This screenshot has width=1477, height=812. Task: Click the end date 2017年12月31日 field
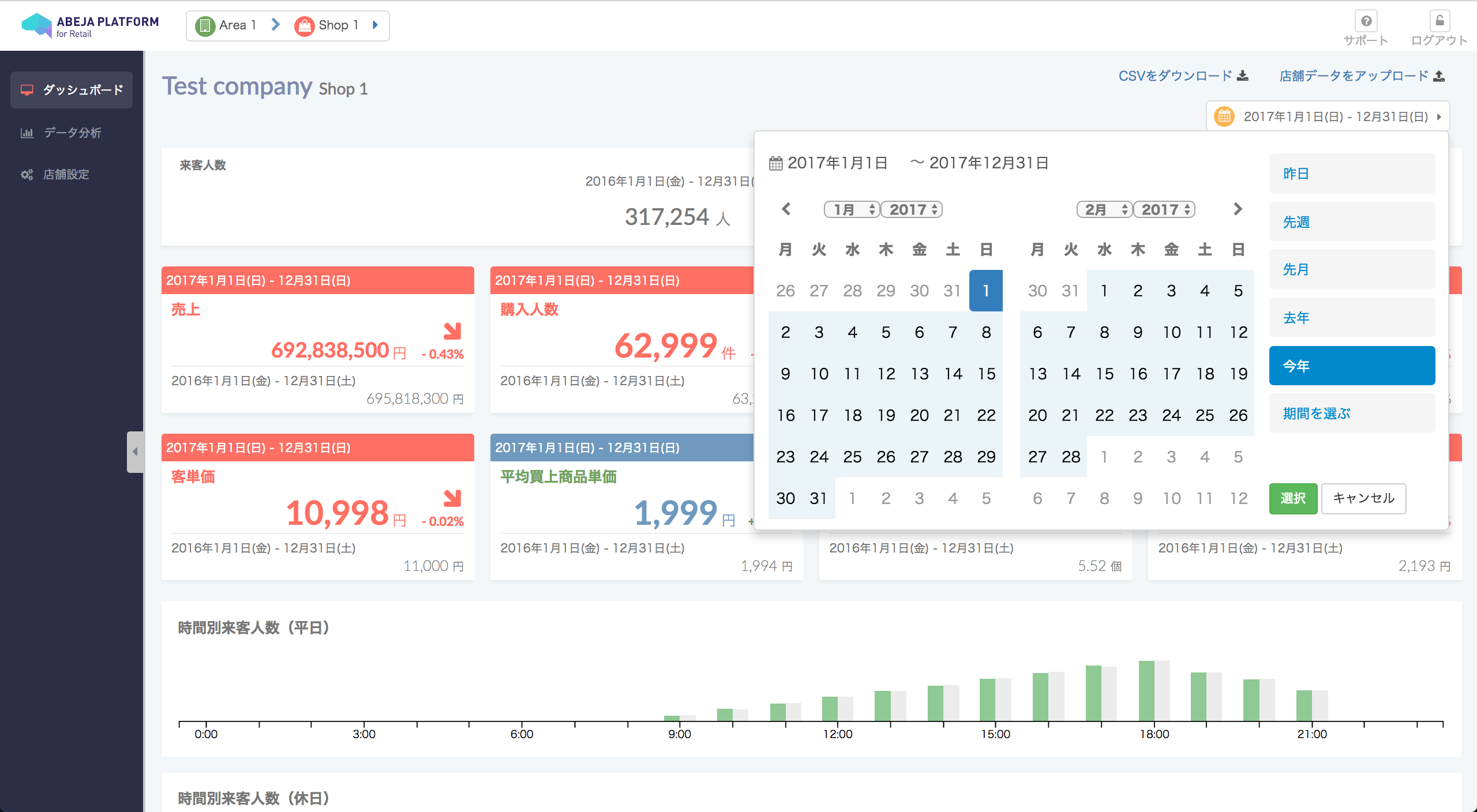tap(989, 163)
